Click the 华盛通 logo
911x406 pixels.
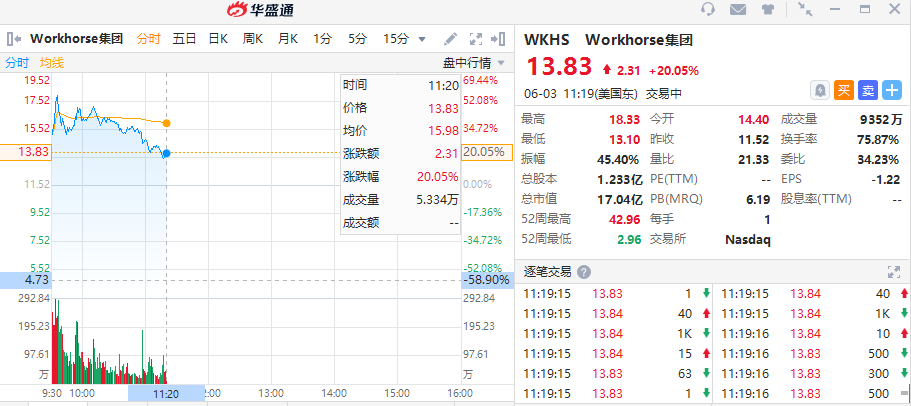[260, 9]
